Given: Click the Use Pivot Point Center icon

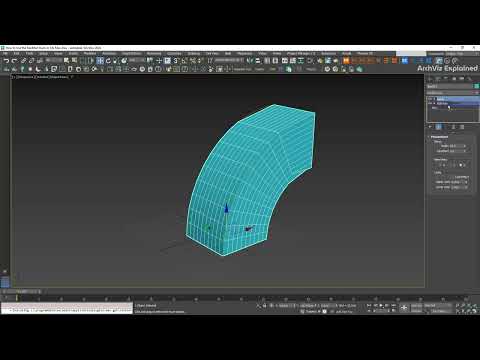Looking at the screenshot, I should 150,61.
